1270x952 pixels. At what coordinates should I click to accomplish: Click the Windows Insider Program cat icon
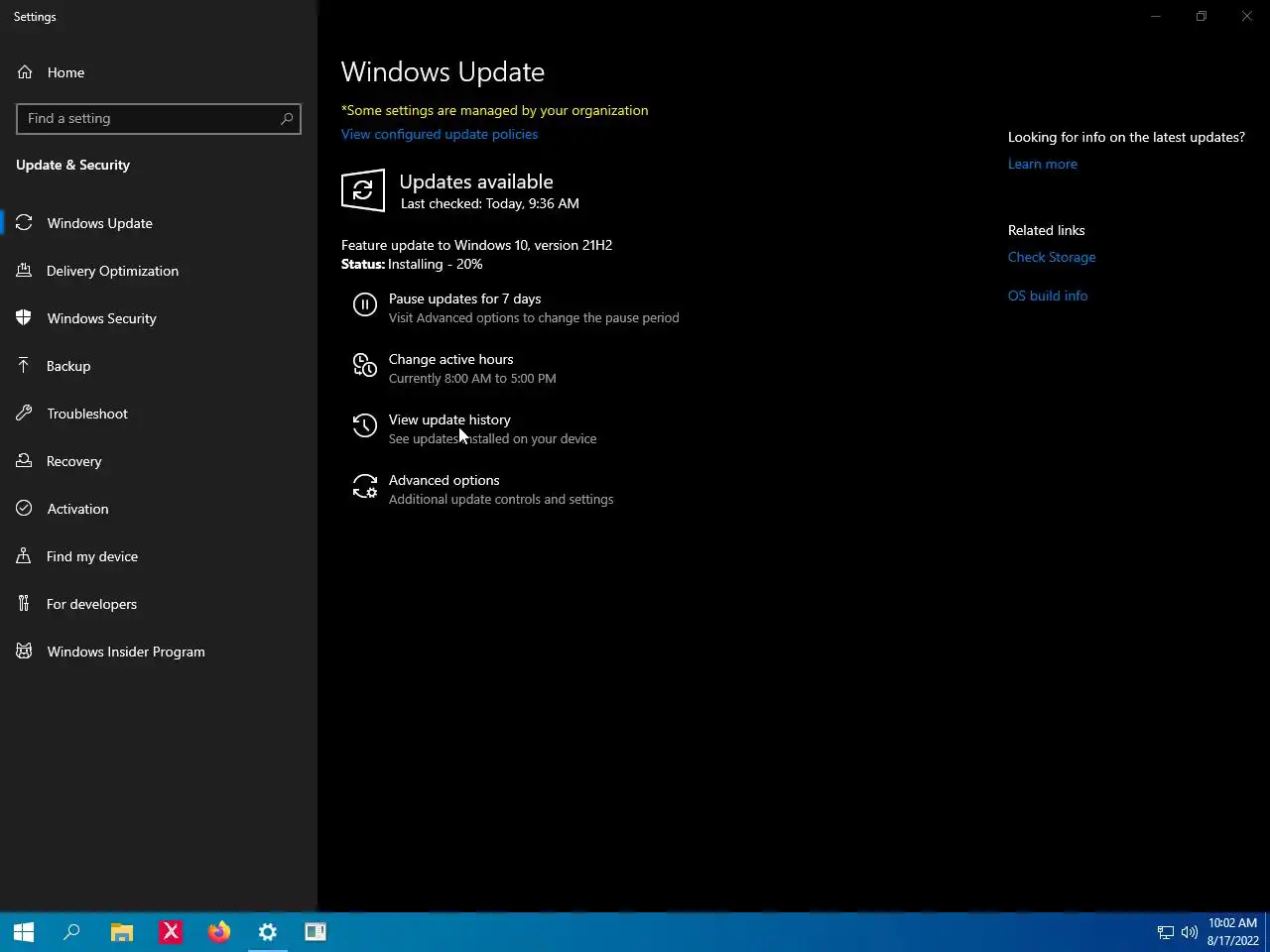(25, 652)
